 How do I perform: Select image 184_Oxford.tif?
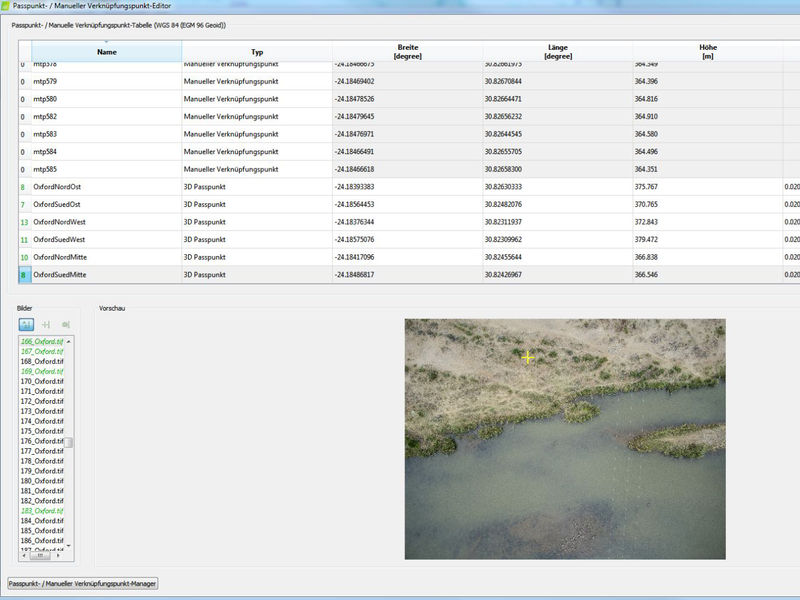point(42,520)
